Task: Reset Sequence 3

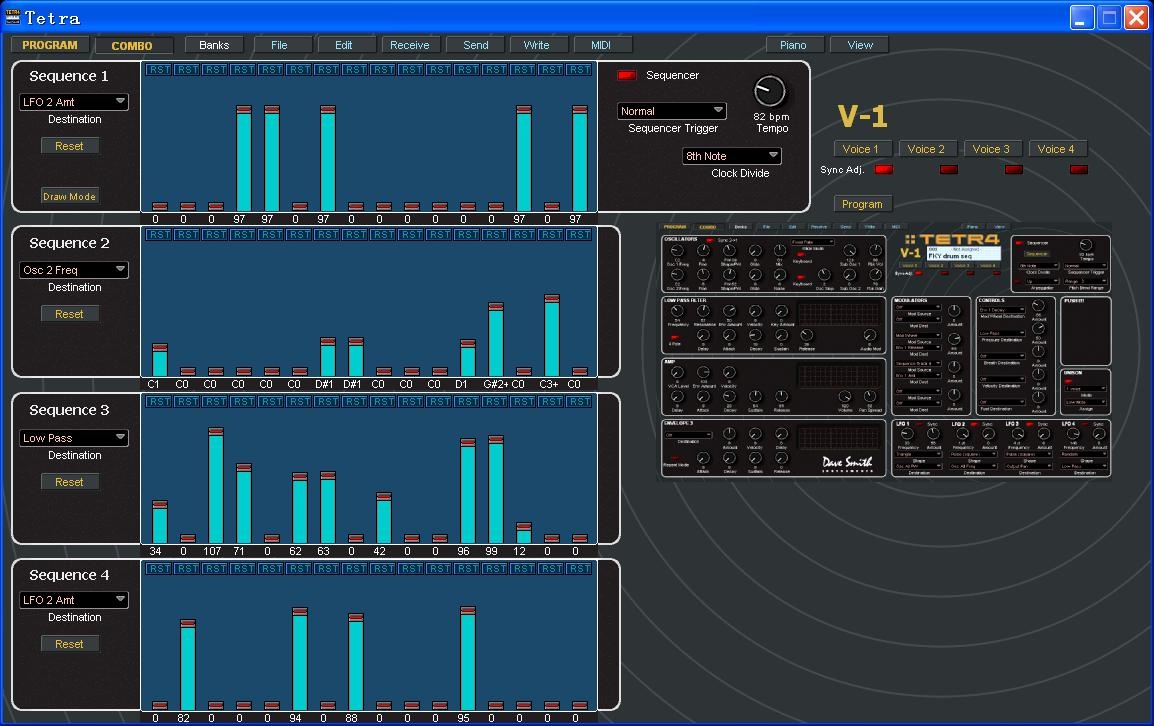Action: 70,482
